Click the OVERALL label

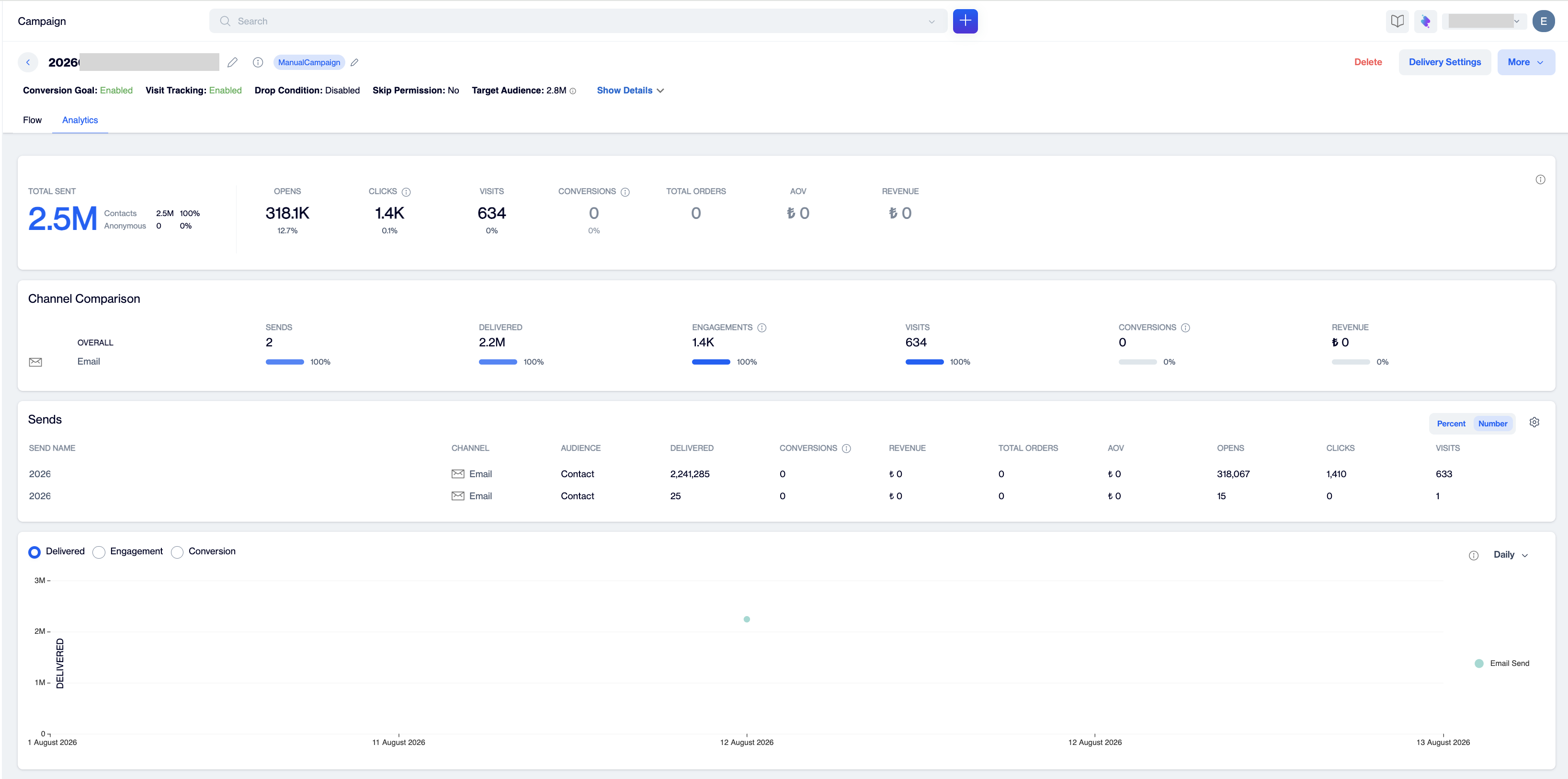[x=96, y=343]
